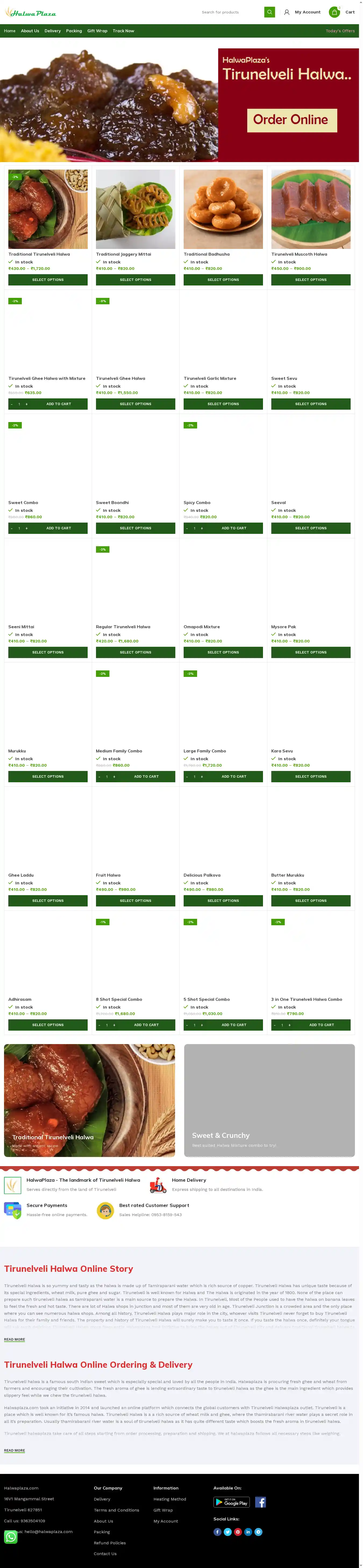Increase quantity for 8 Shot Special Combo
Screen dimensions: 363x1568
[x=114, y=1025]
